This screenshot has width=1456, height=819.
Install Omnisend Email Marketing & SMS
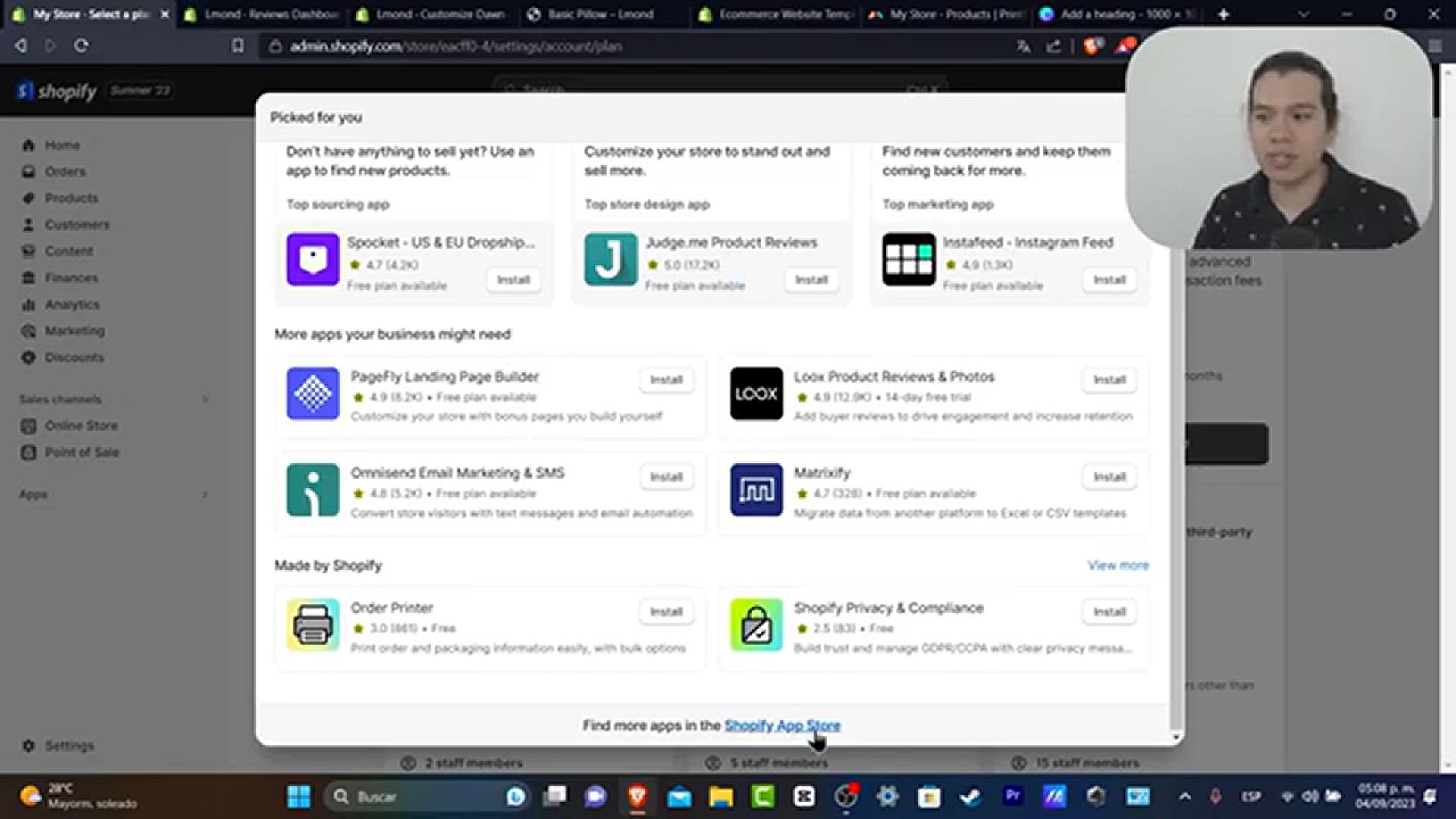point(667,477)
